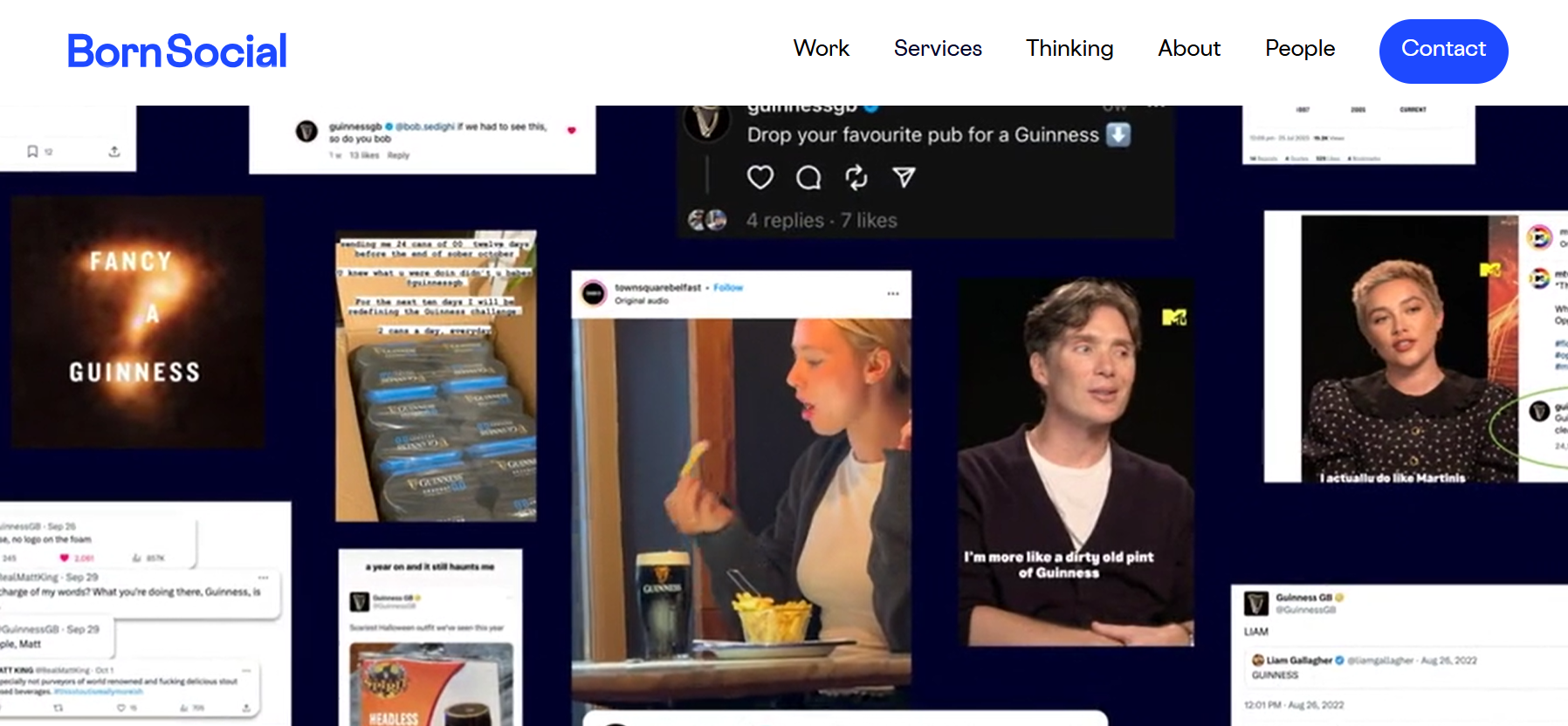Click the upload share icon in the top-left card
Screen dimensions: 1568x726
pyautogui.click(x=114, y=151)
